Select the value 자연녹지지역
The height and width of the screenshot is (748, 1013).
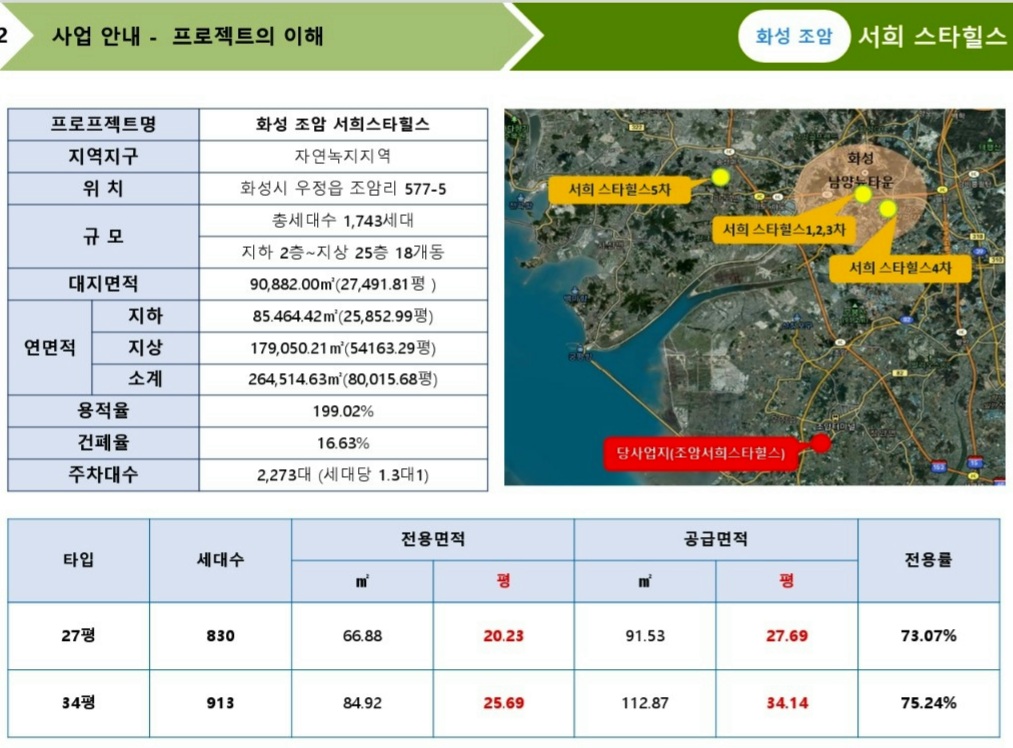tap(342, 156)
